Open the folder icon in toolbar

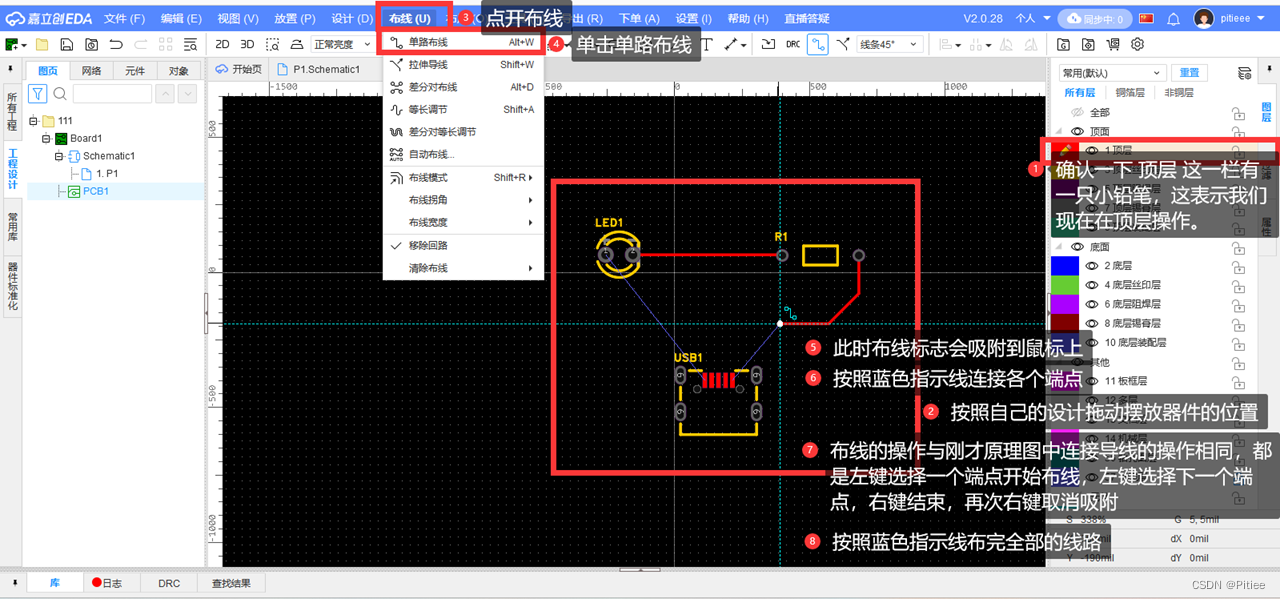[41, 44]
